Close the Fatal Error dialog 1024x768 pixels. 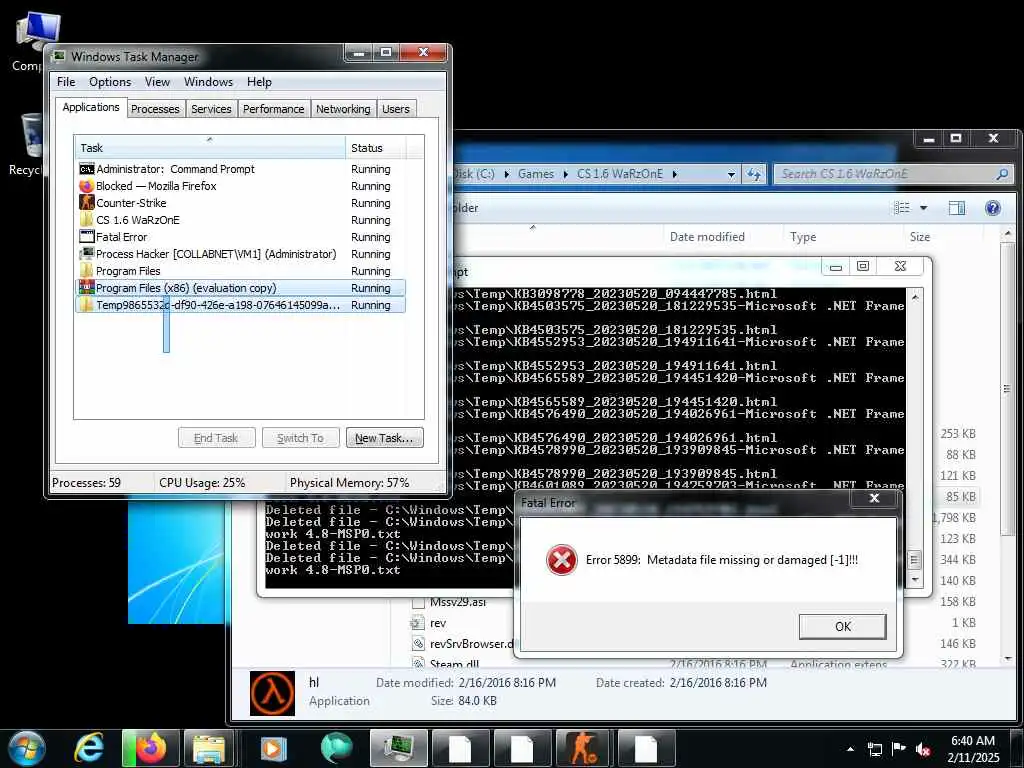pyautogui.click(x=874, y=498)
